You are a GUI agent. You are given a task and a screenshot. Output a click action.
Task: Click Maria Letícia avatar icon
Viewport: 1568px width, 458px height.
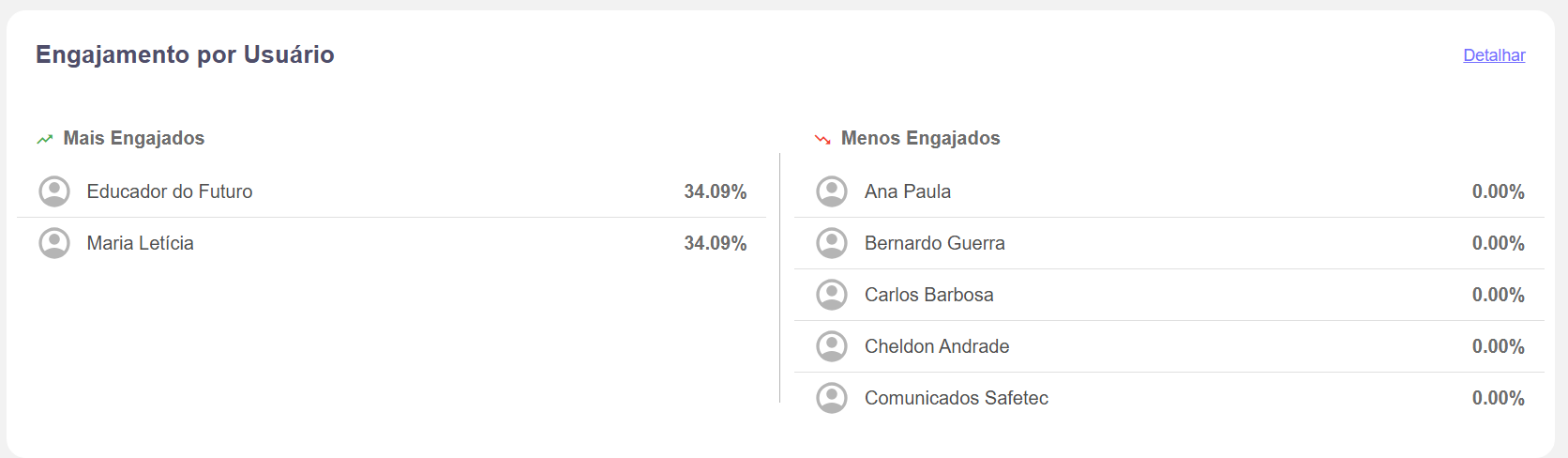tap(54, 243)
